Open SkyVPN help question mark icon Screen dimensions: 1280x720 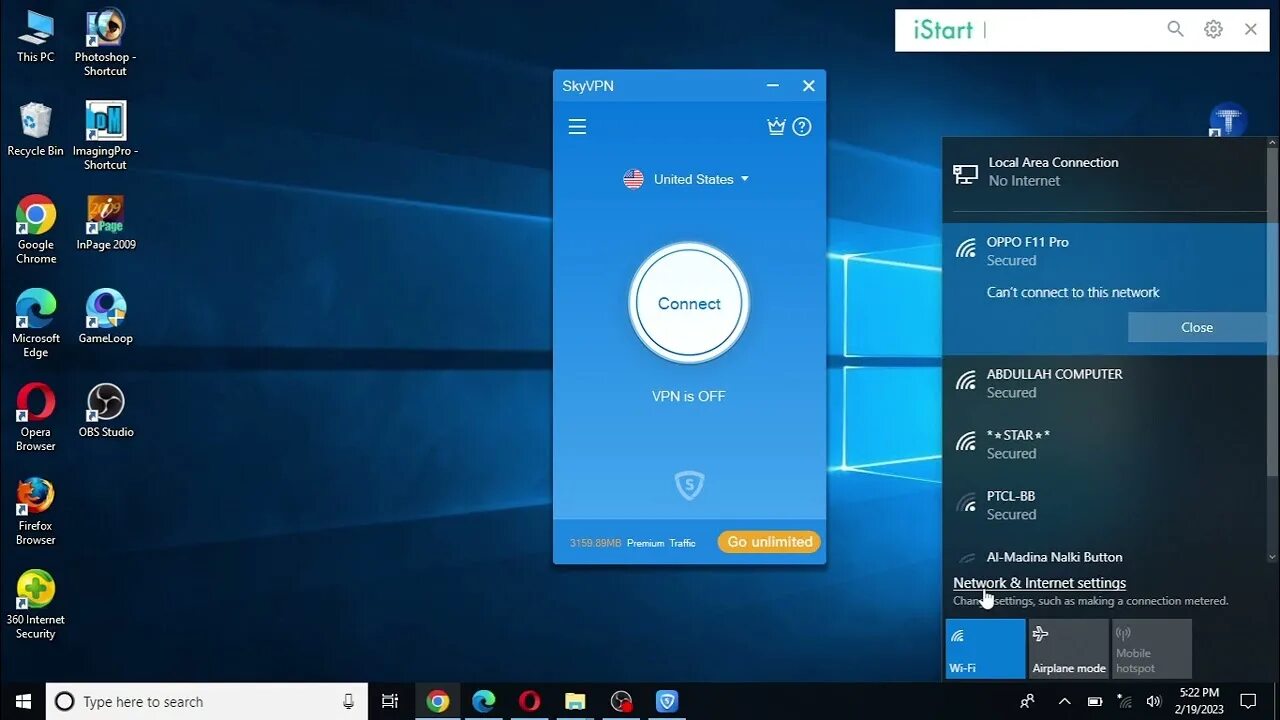point(802,127)
